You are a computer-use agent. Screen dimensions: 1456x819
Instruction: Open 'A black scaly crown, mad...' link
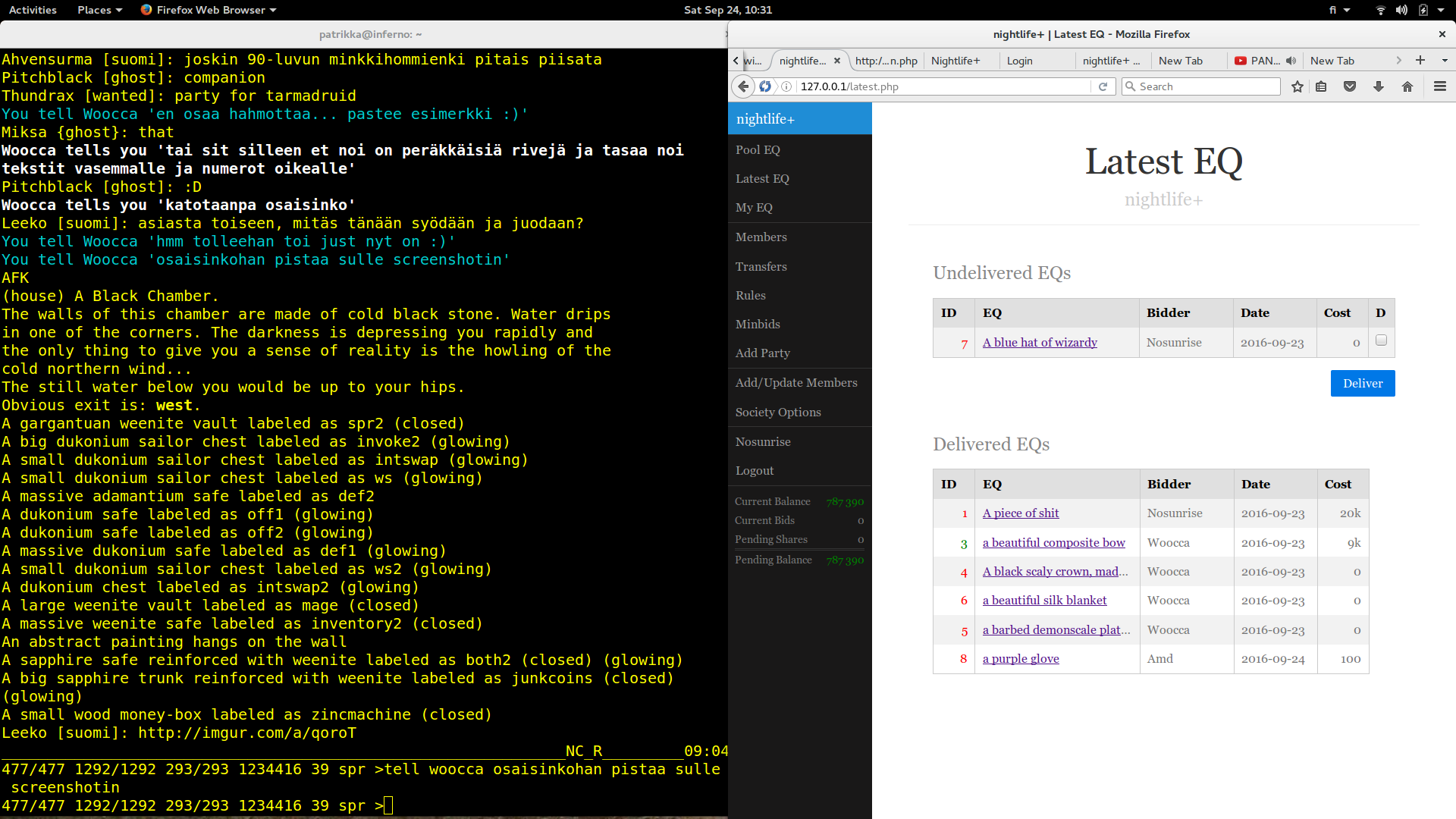(x=1056, y=572)
